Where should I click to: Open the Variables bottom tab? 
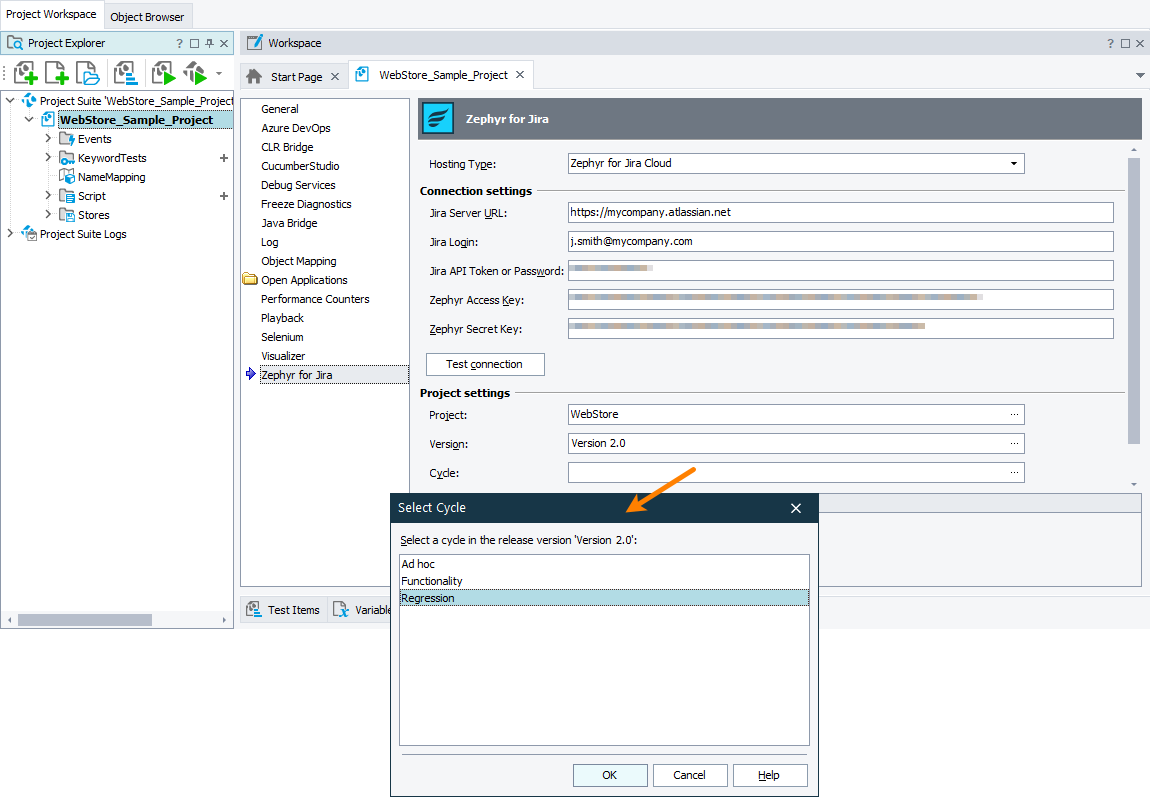click(361, 609)
